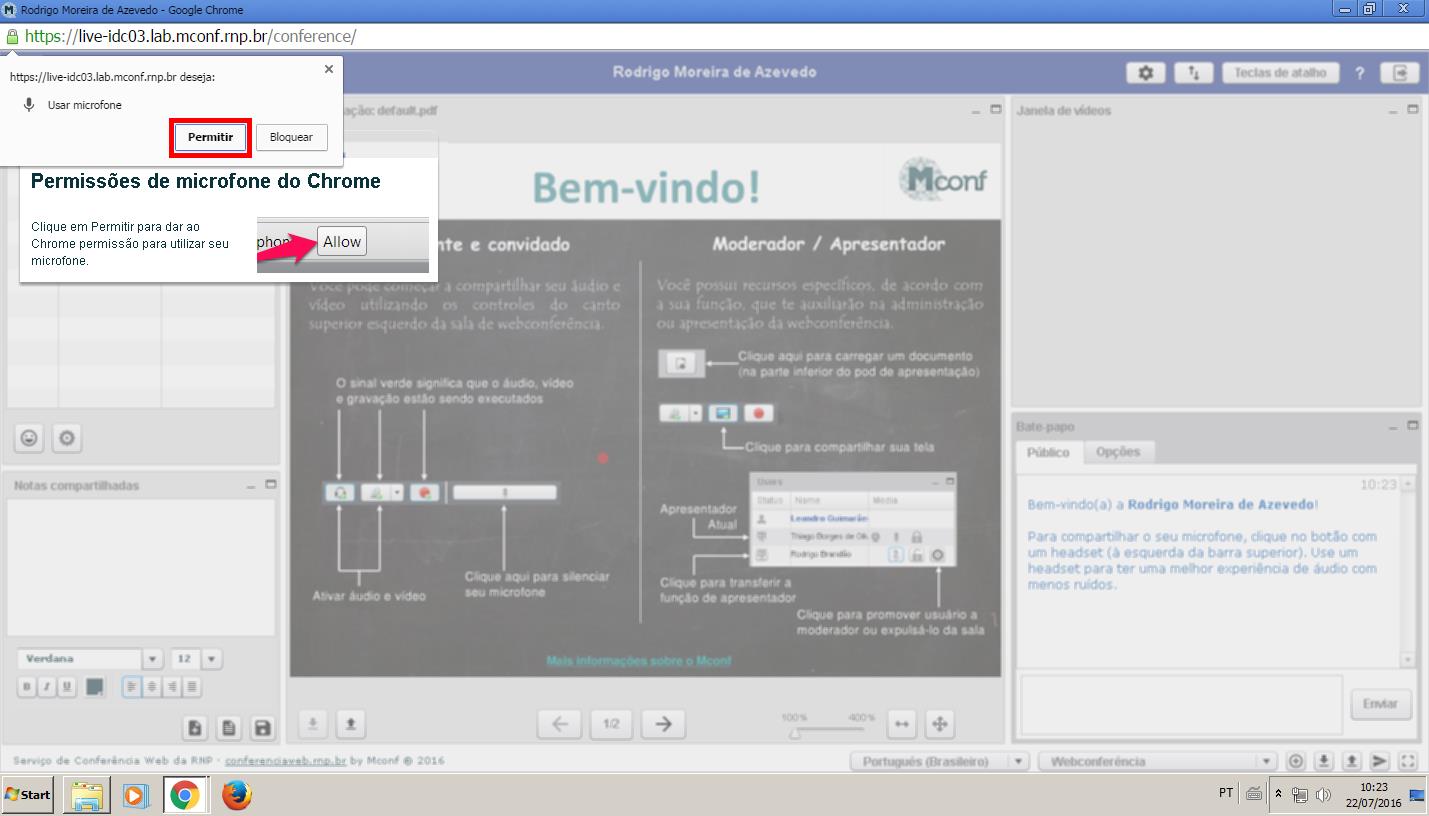Image resolution: width=1429 pixels, height=816 pixels.
Task: Click Enviar to send chat message
Action: point(1380,704)
